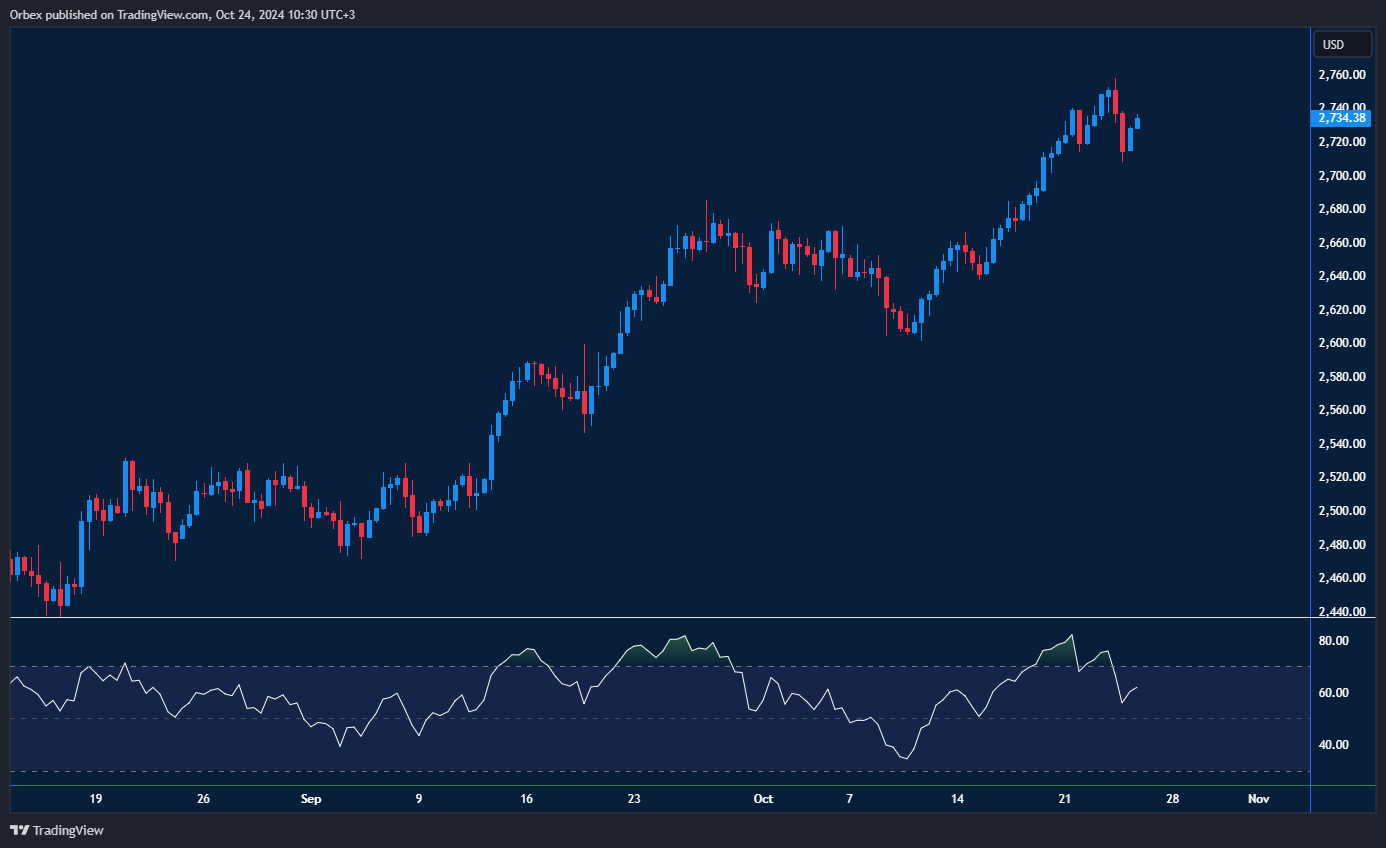Select the 2,440.00 price scale label
This screenshot has height=848, width=1386.
1341,611
